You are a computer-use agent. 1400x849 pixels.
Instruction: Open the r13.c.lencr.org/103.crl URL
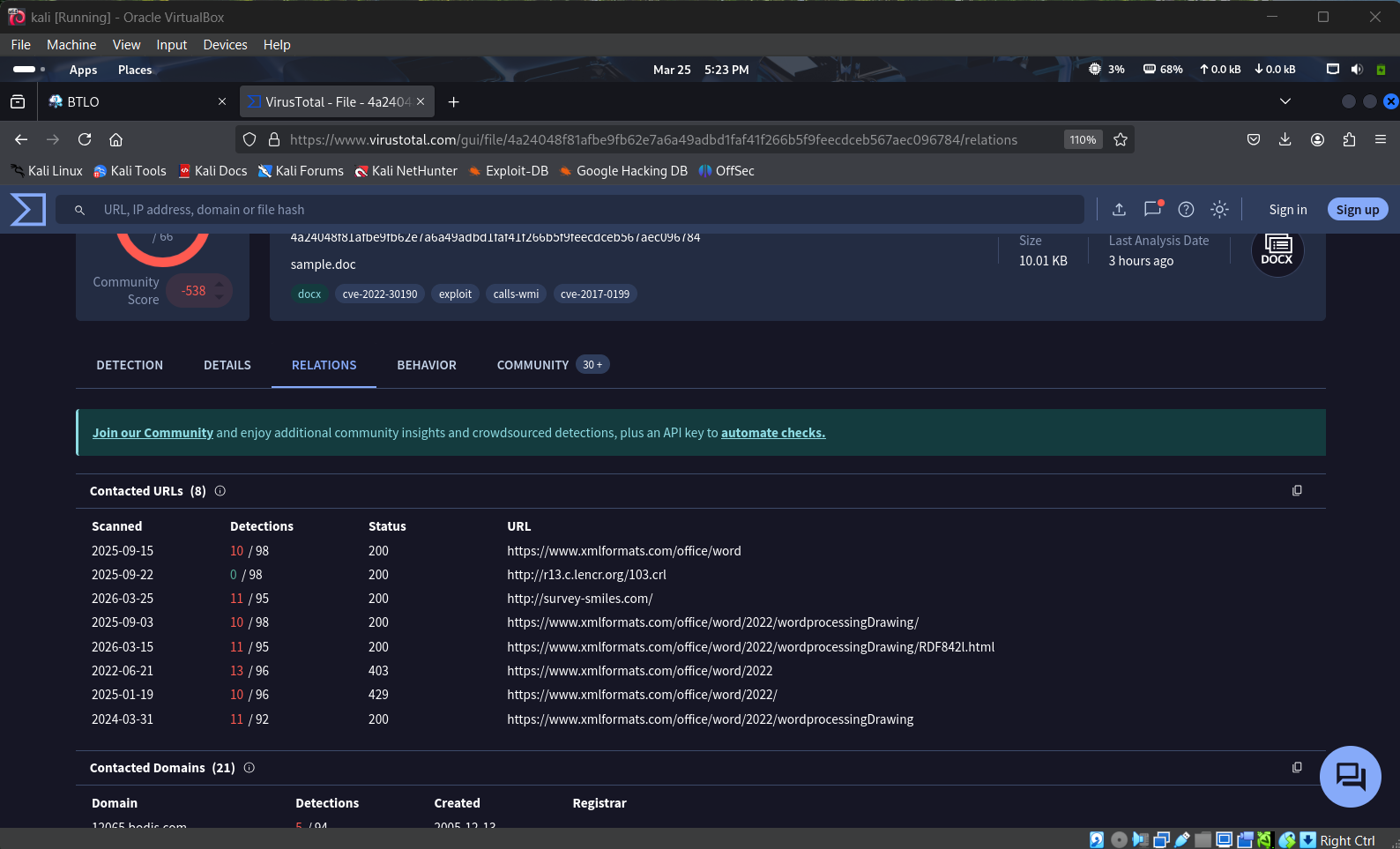click(586, 575)
